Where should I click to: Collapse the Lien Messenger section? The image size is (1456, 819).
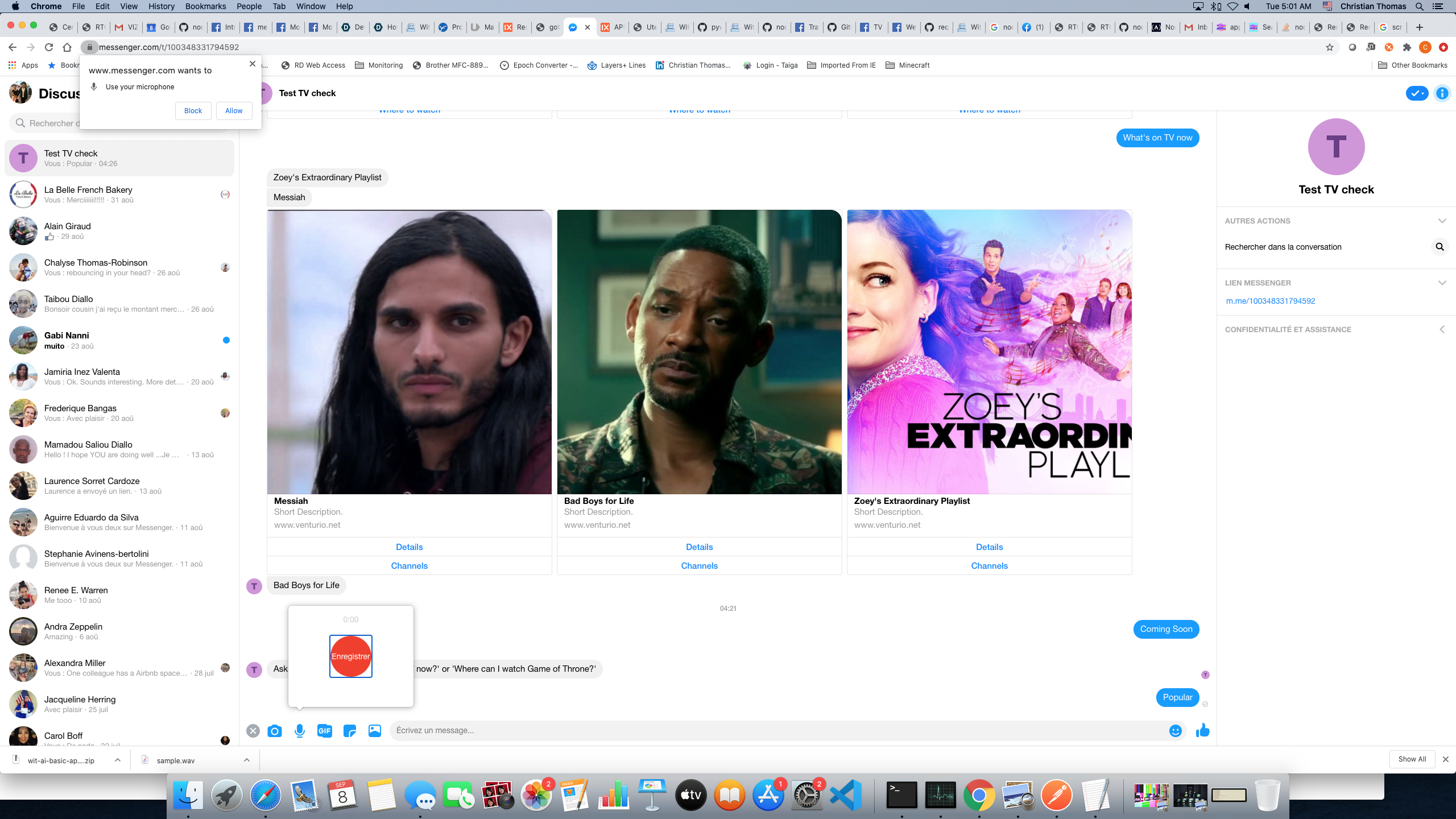click(x=1442, y=283)
